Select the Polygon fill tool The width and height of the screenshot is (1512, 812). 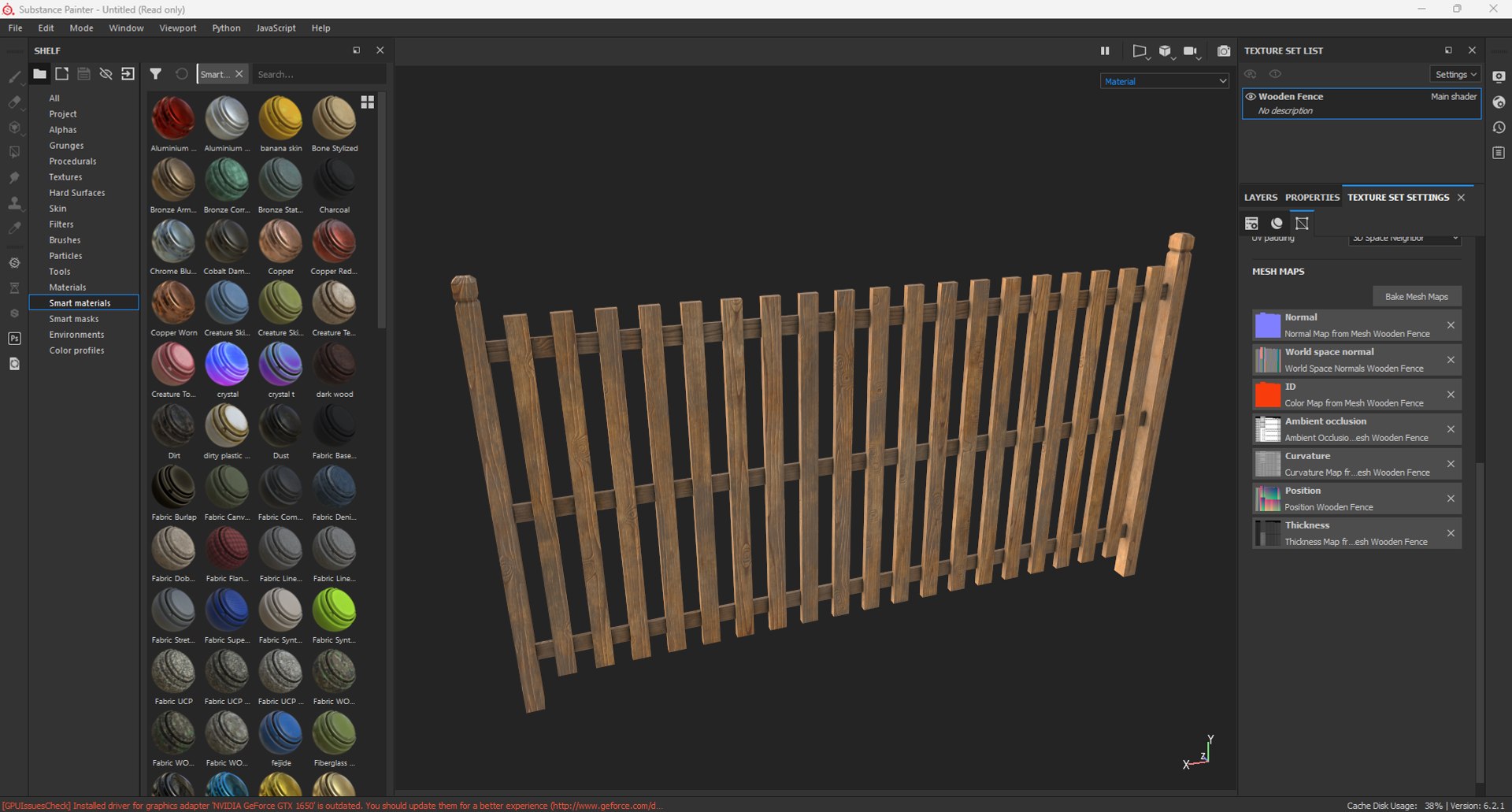(14, 152)
